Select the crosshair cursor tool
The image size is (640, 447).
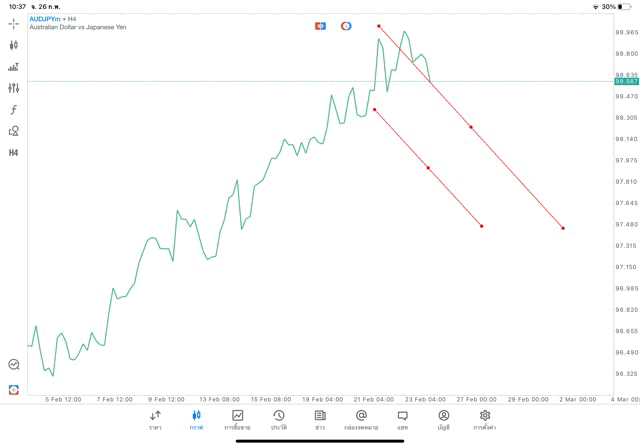tap(14, 23)
